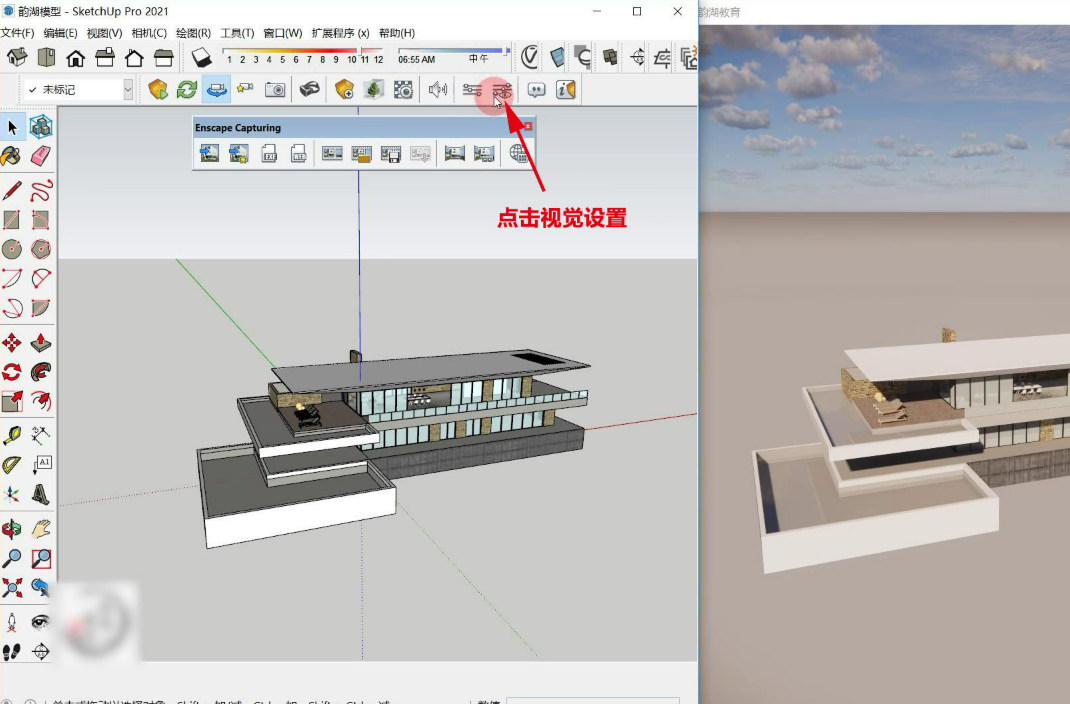
Task: Activate the Walk footprints tool
Action: point(12,651)
